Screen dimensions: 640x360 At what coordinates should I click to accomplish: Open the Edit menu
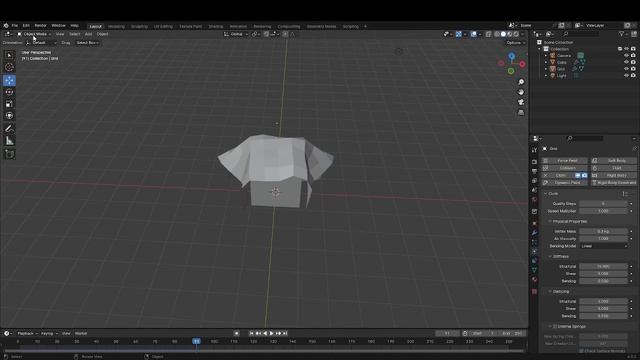tap(26, 25)
